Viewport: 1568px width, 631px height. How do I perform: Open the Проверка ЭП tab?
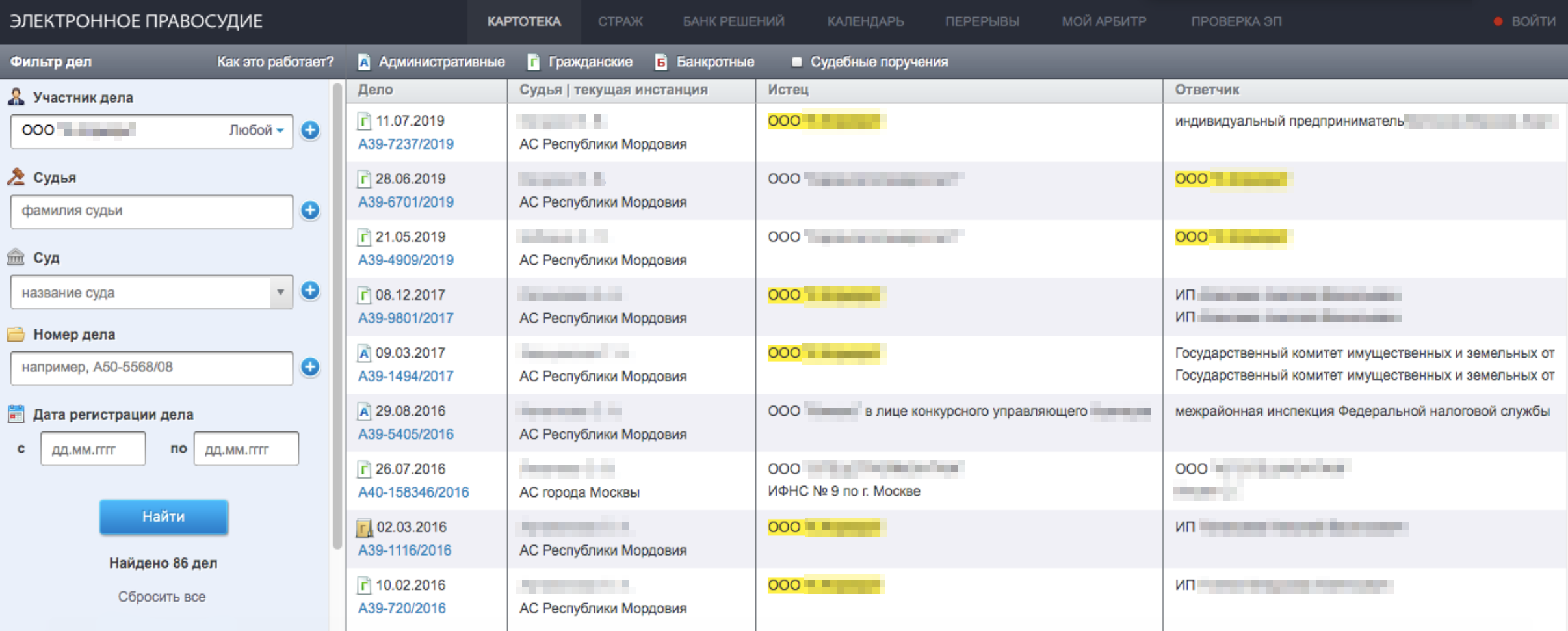[x=1236, y=21]
